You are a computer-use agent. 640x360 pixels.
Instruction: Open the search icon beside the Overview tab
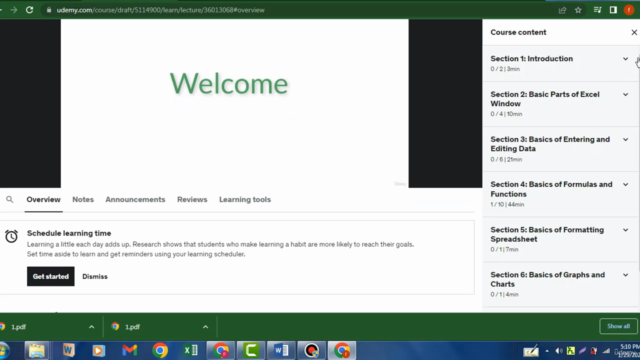10,200
